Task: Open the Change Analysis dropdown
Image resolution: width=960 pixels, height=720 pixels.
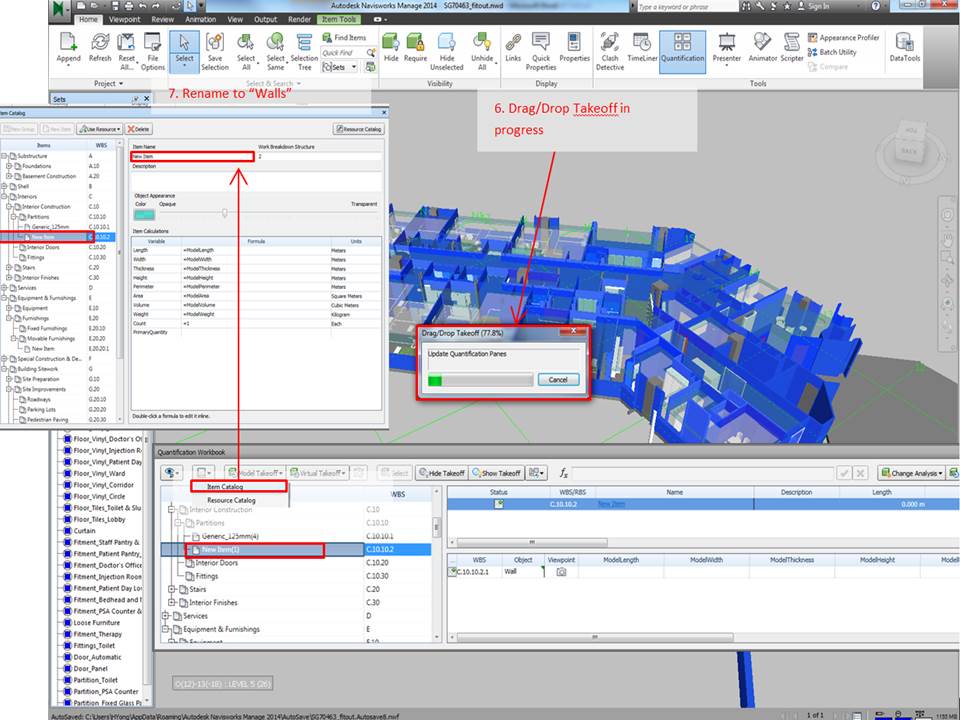Action: point(911,473)
